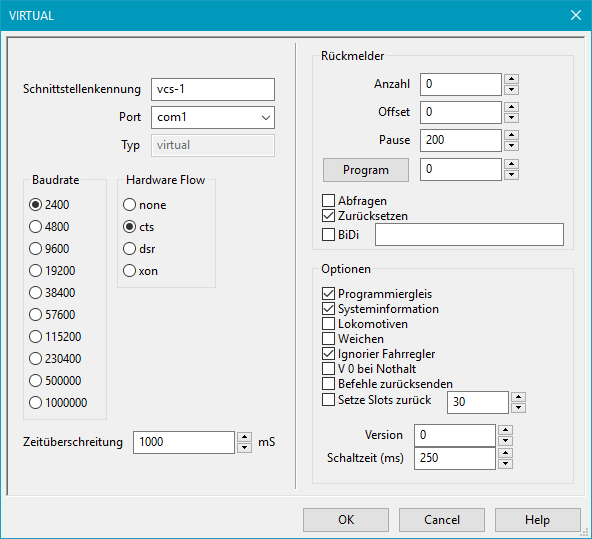Decrease the Offset value with down arrow
The image size is (592, 539).
[511, 118]
